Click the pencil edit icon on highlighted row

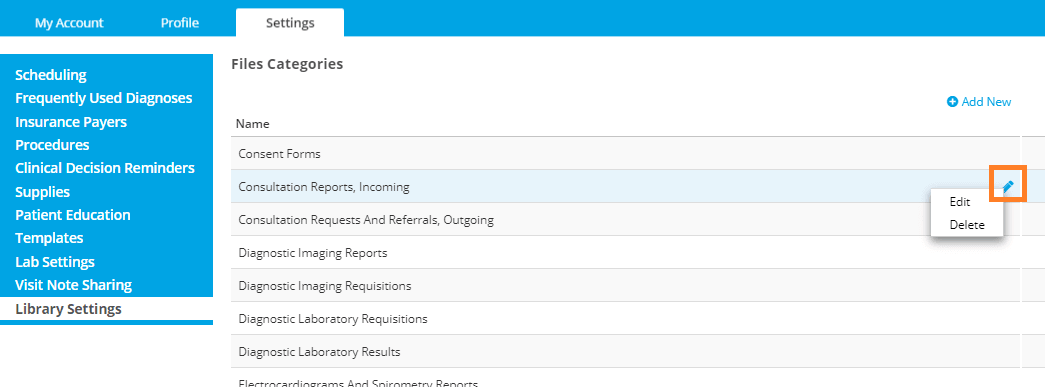(1008, 187)
